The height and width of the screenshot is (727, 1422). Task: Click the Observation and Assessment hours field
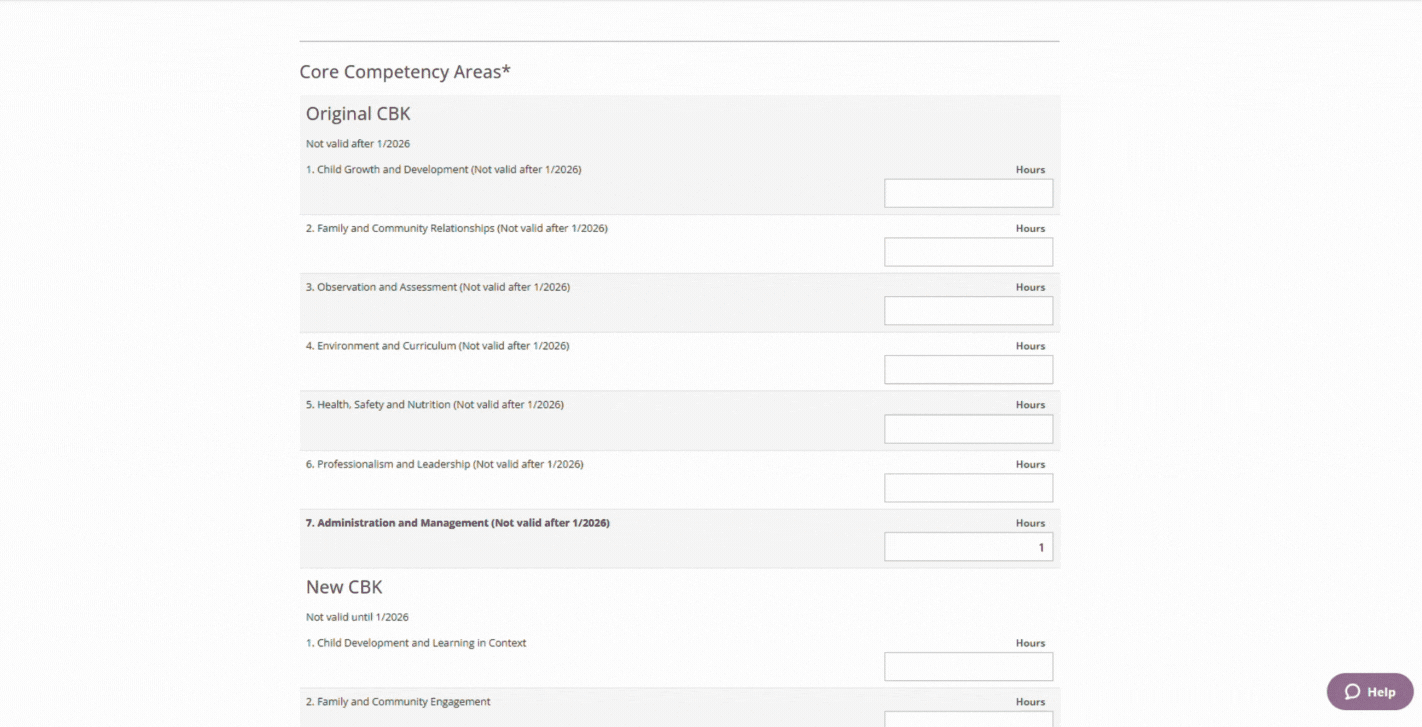pyautogui.click(x=968, y=311)
